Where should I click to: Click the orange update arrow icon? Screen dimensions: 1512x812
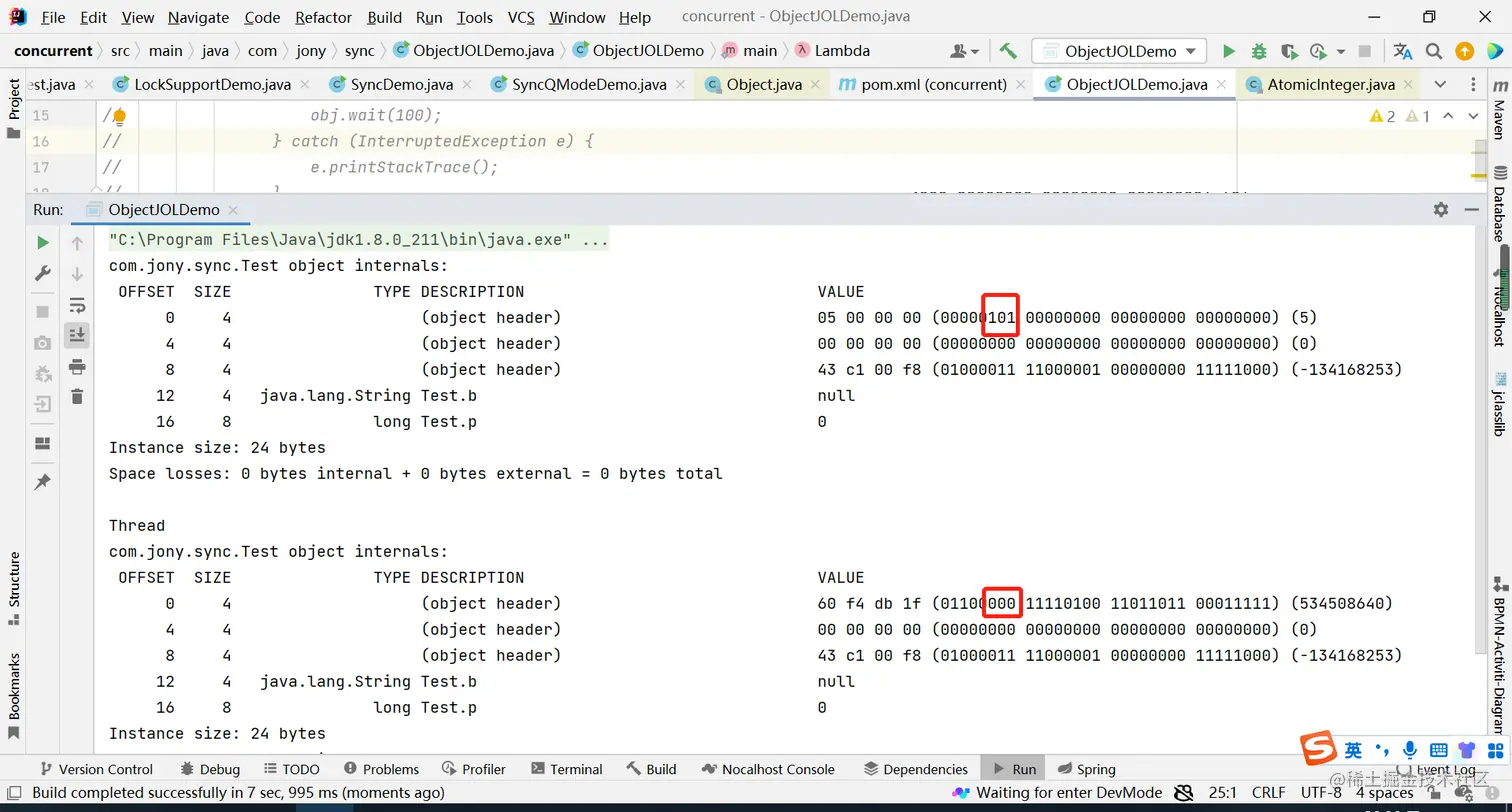[1464, 51]
